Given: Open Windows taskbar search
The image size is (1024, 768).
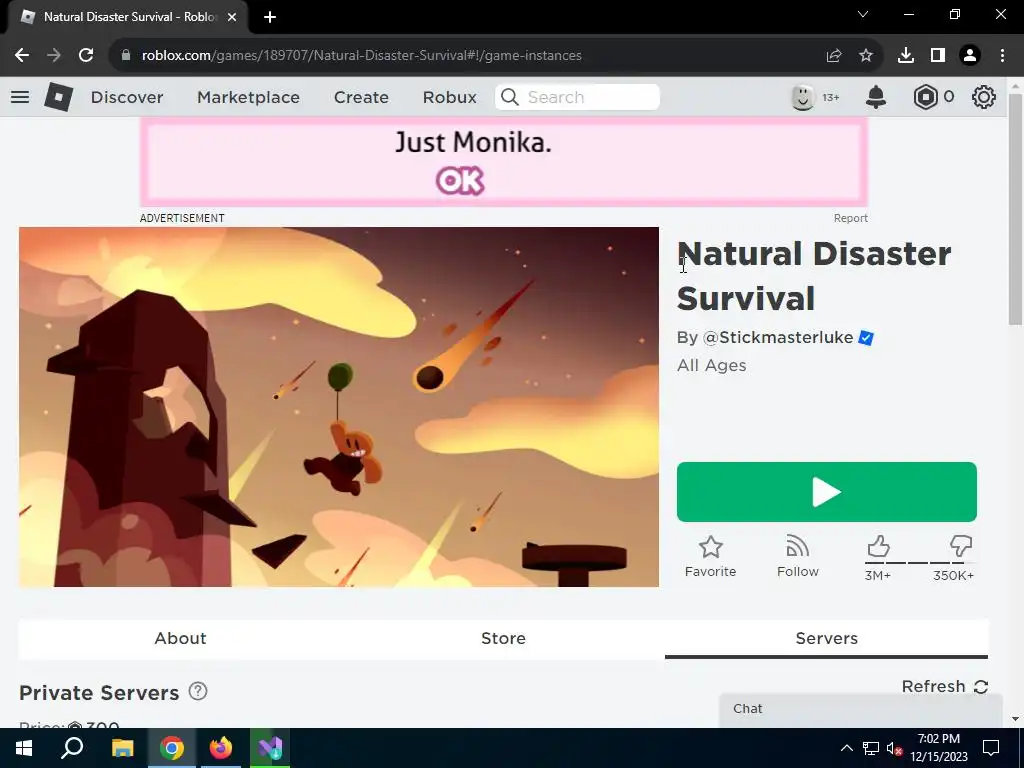Looking at the screenshot, I should pos(72,748).
